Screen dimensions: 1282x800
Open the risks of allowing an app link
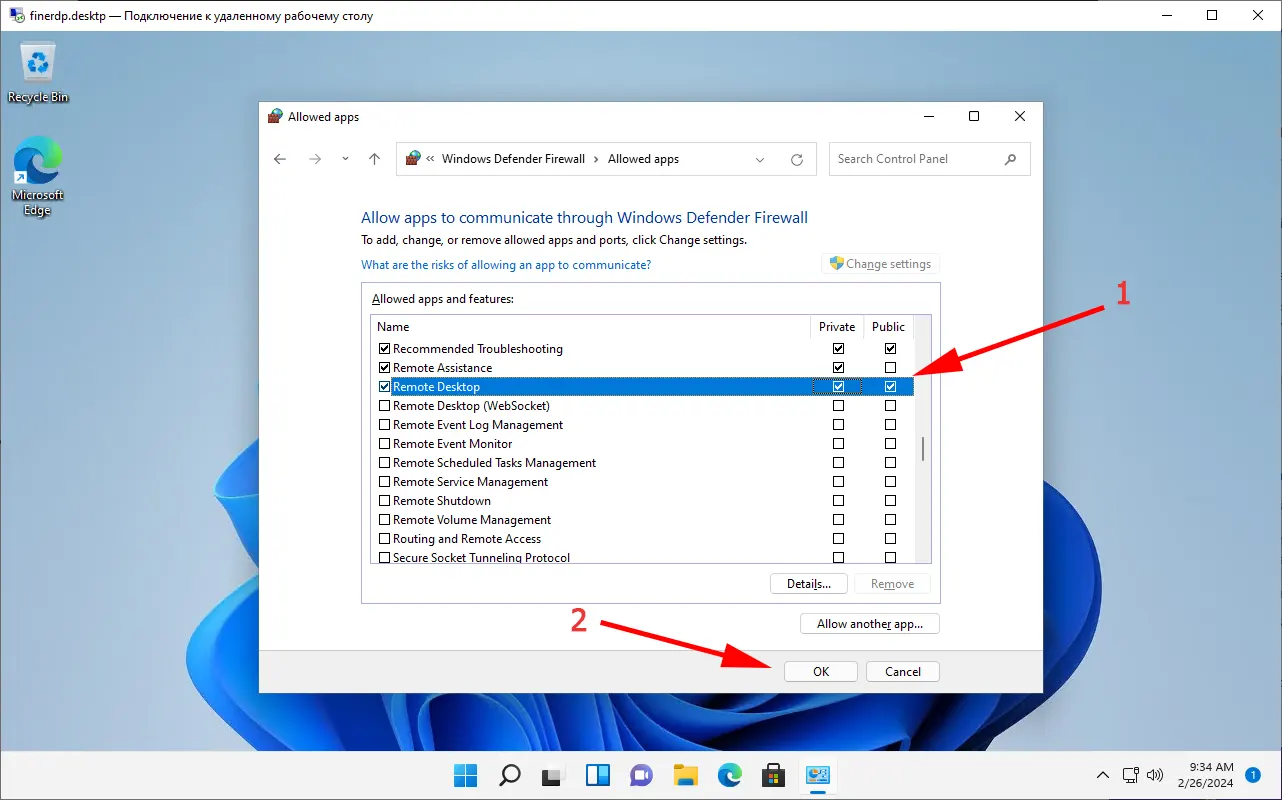pyautogui.click(x=506, y=265)
